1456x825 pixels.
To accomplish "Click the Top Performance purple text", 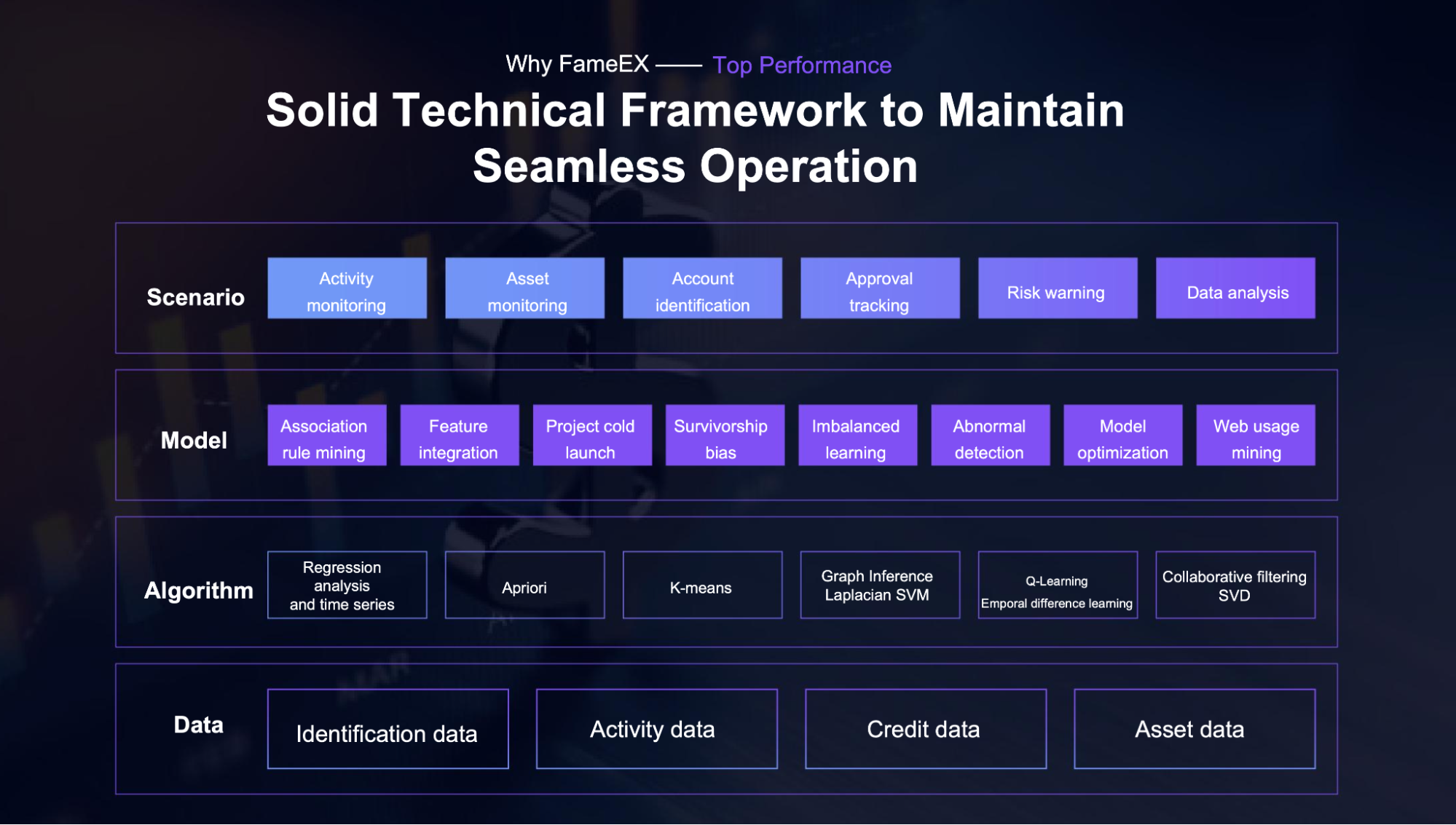I will pyautogui.click(x=801, y=66).
